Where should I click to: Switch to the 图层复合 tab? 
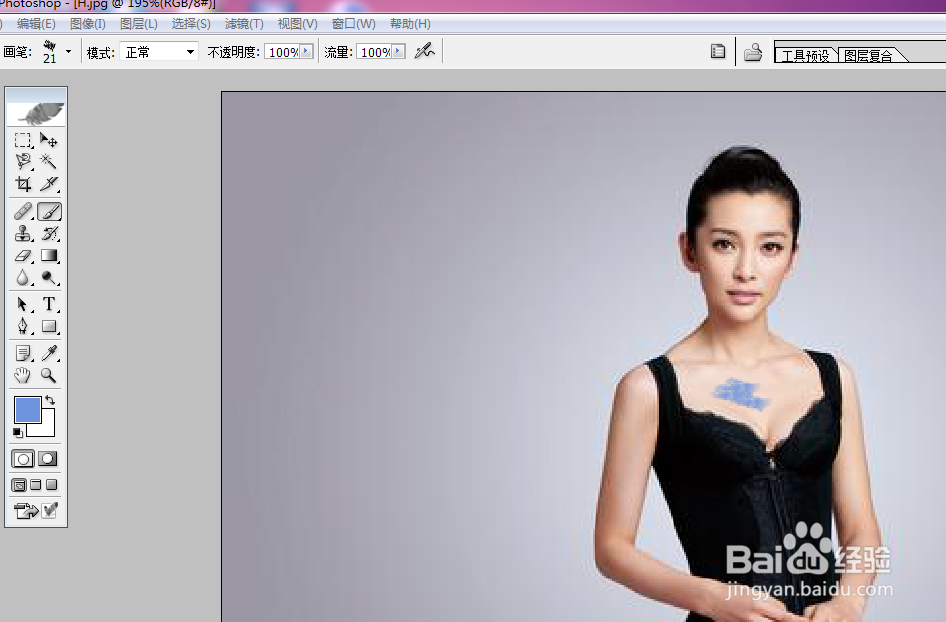[x=868, y=56]
